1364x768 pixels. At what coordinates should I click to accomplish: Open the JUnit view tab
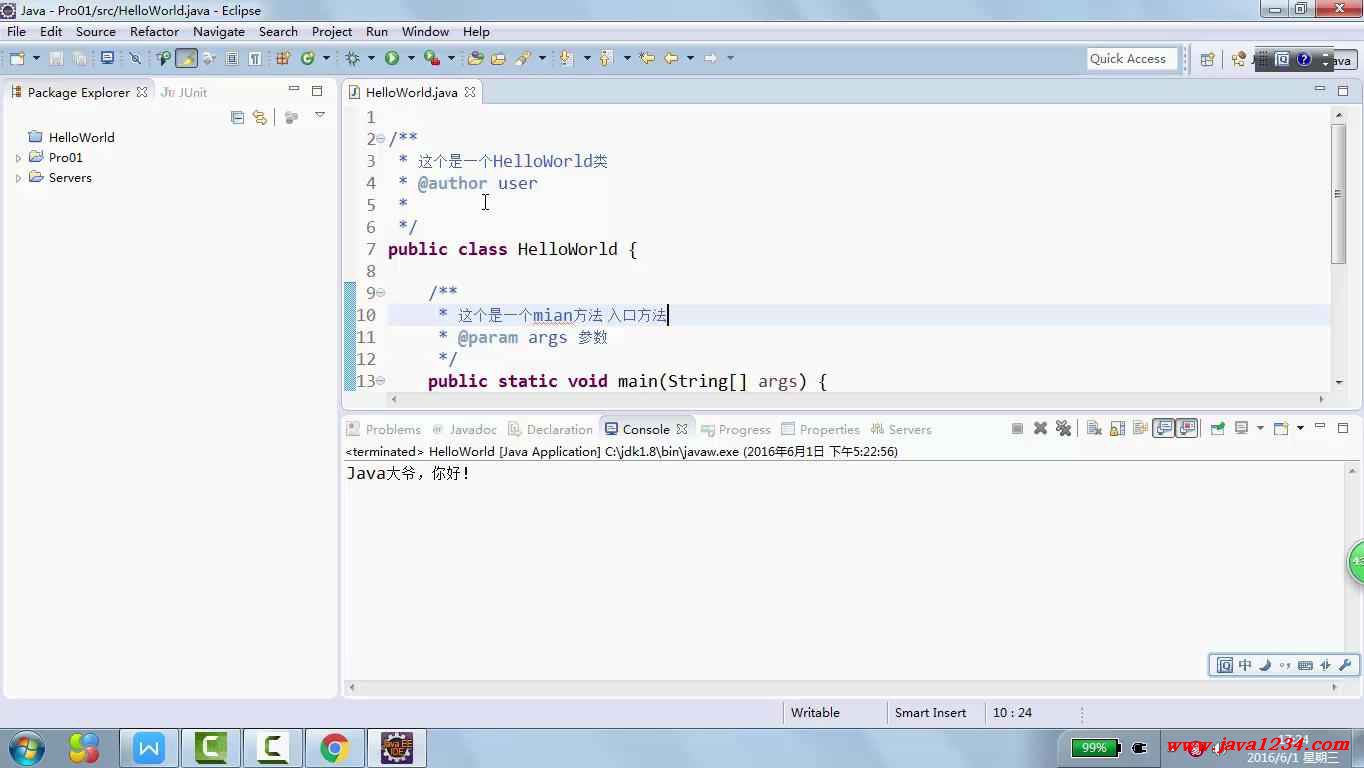click(185, 92)
